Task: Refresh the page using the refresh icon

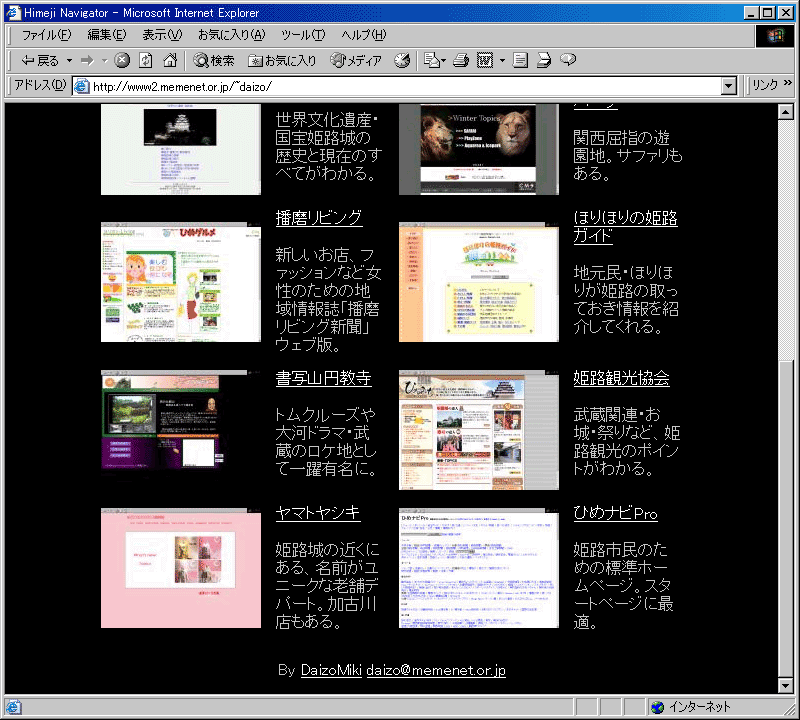Action: [x=146, y=60]
